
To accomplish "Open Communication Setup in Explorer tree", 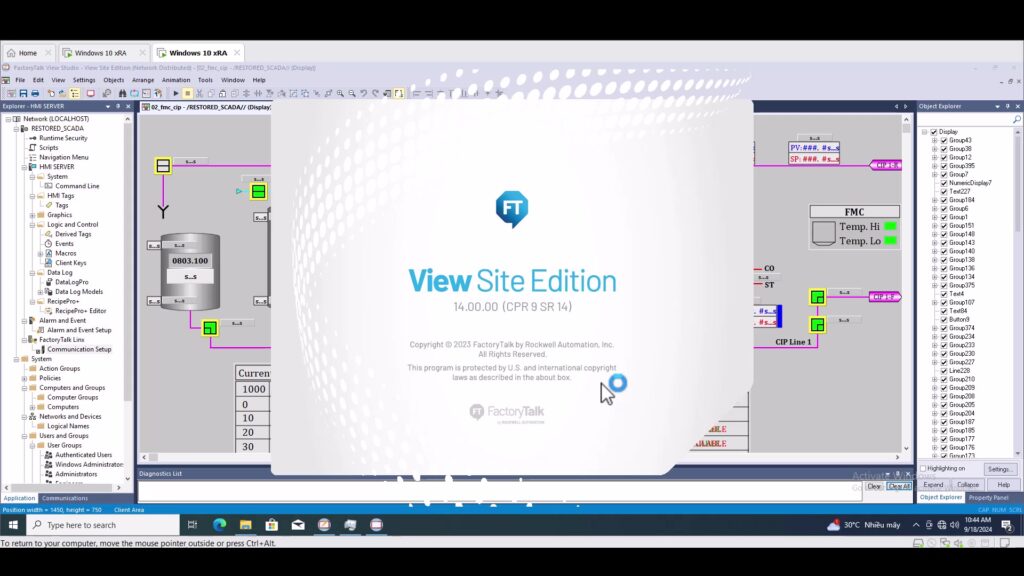I will [x=79, y=349].
